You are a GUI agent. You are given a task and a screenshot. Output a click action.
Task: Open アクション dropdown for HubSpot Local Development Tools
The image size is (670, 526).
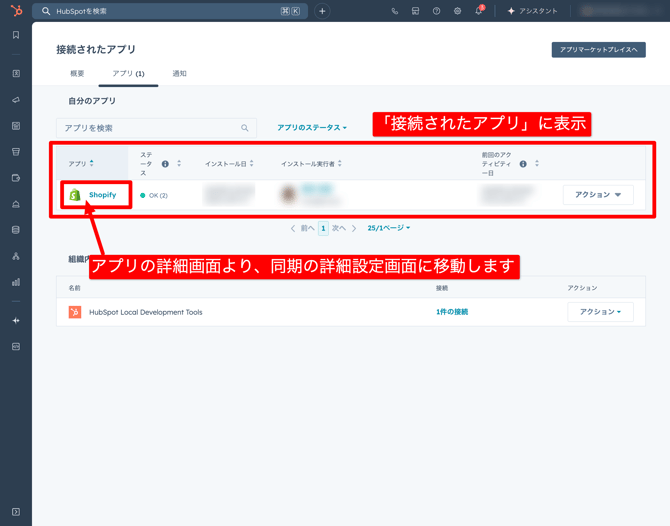tap(599, 312)
